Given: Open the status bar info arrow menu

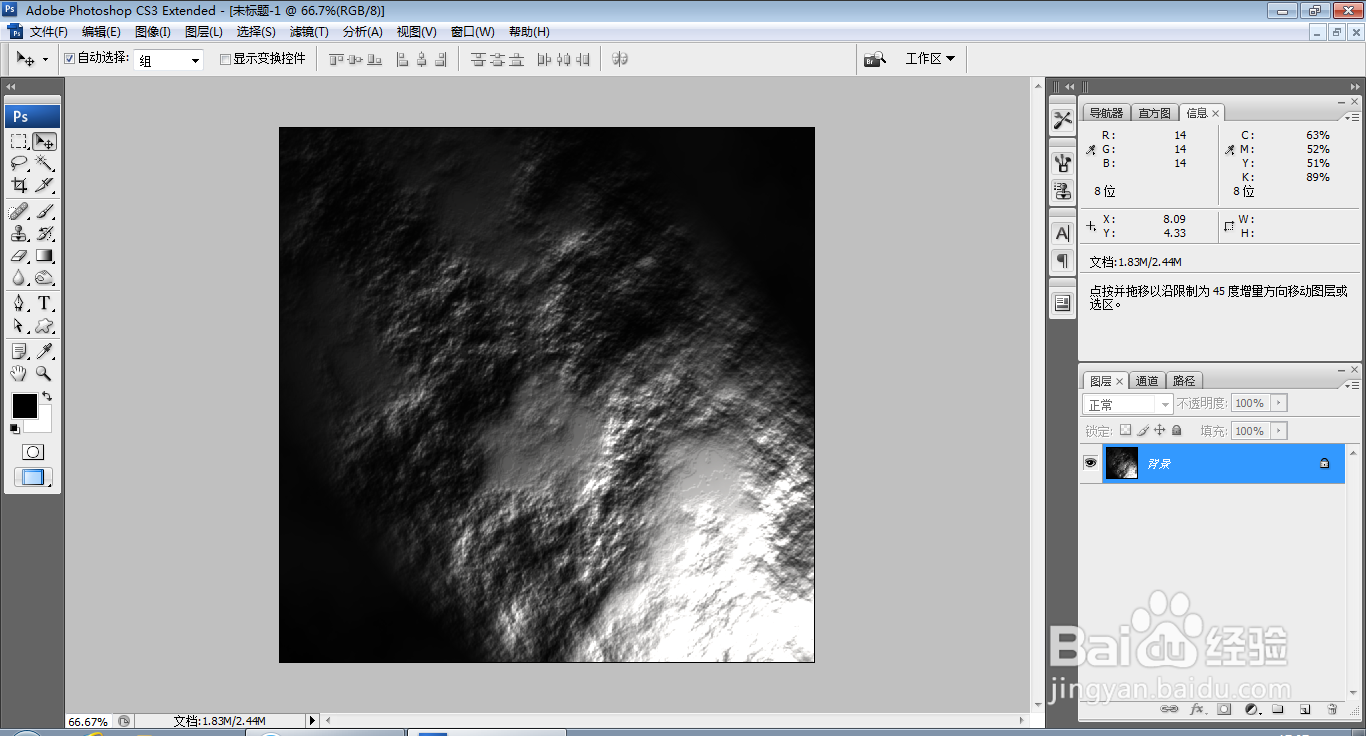Looking at the screenshot, I should coord(312,720).
